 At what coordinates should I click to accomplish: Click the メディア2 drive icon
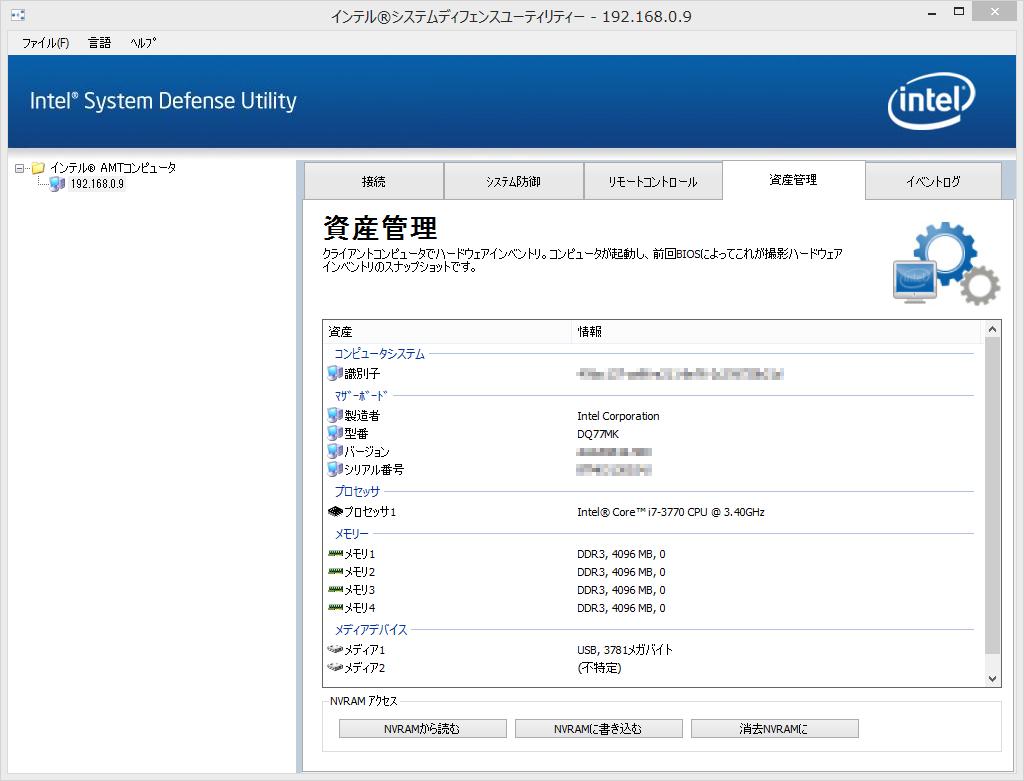pos(335,667)
